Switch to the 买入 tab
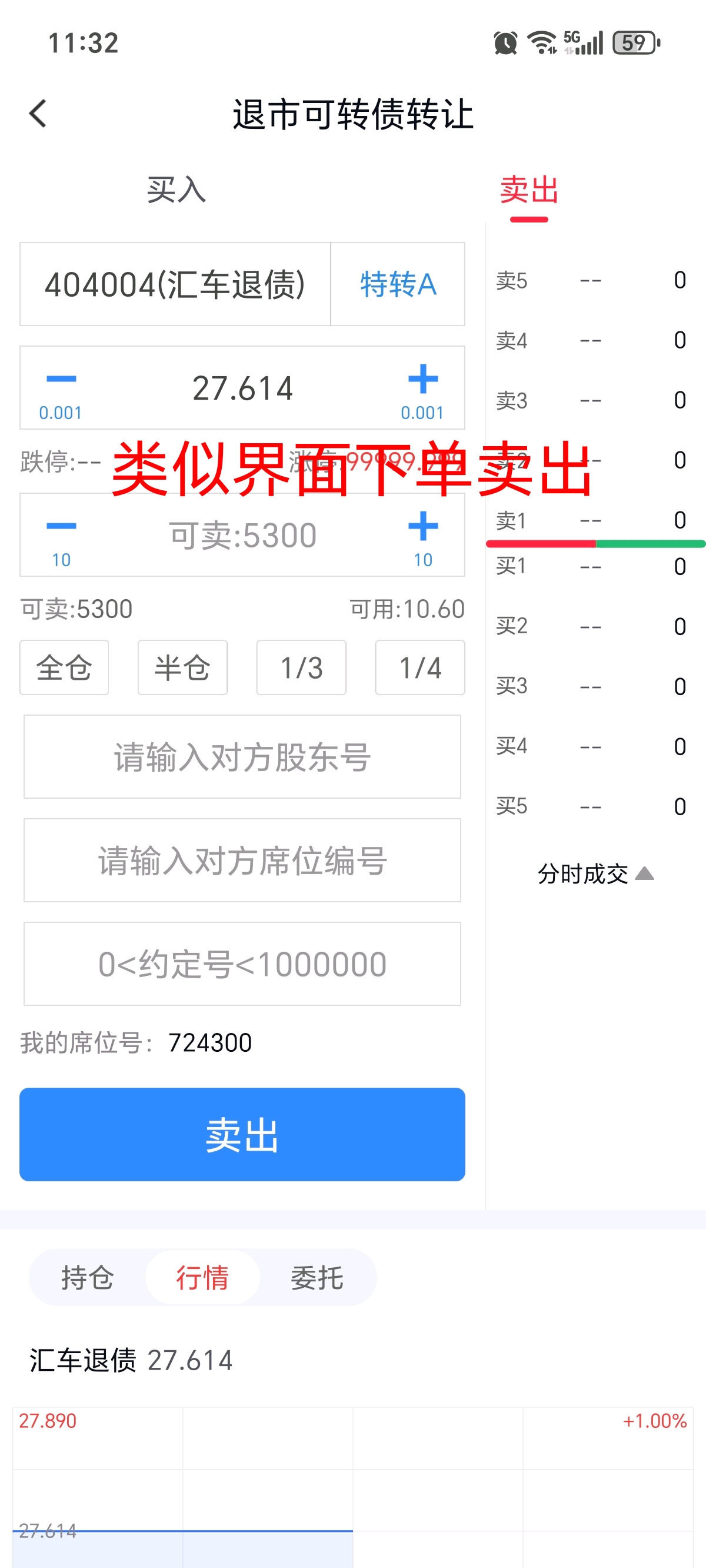 tap(176, 190)
